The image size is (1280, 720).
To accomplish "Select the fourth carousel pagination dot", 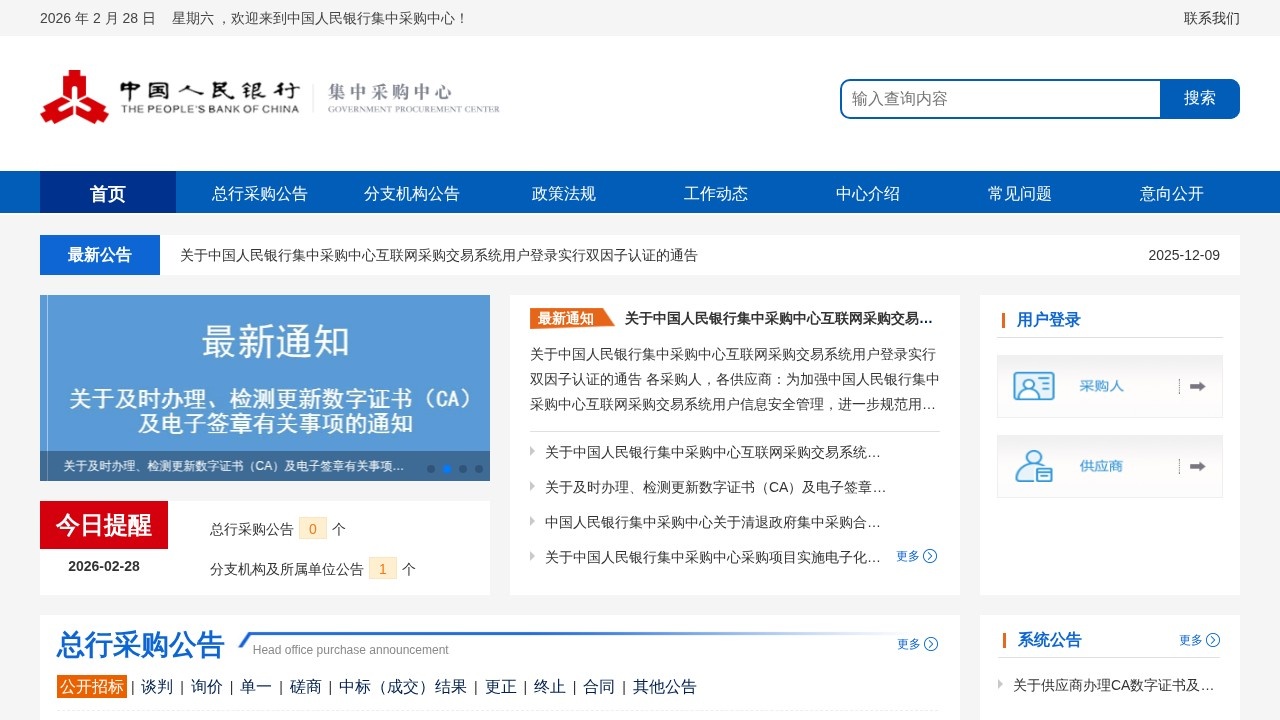I will (479, 468).
